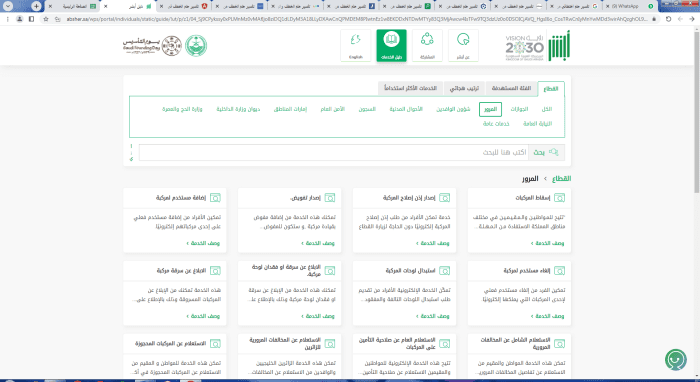Open the live chat assistant bubble

(x=676, y=360)
